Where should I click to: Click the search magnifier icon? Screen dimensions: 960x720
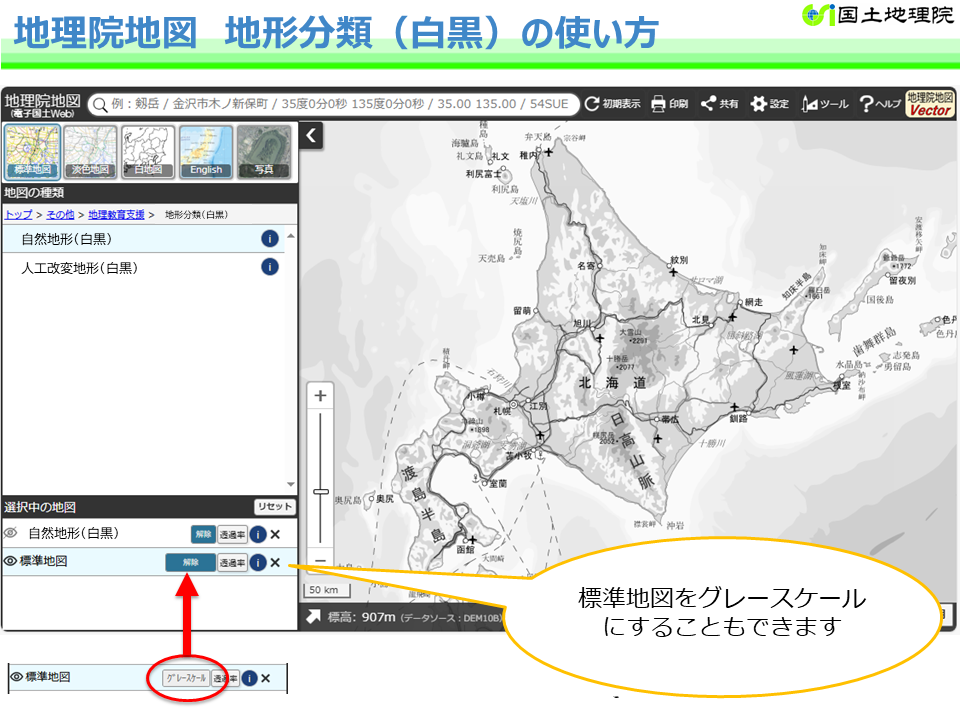[x=100, y=105]
